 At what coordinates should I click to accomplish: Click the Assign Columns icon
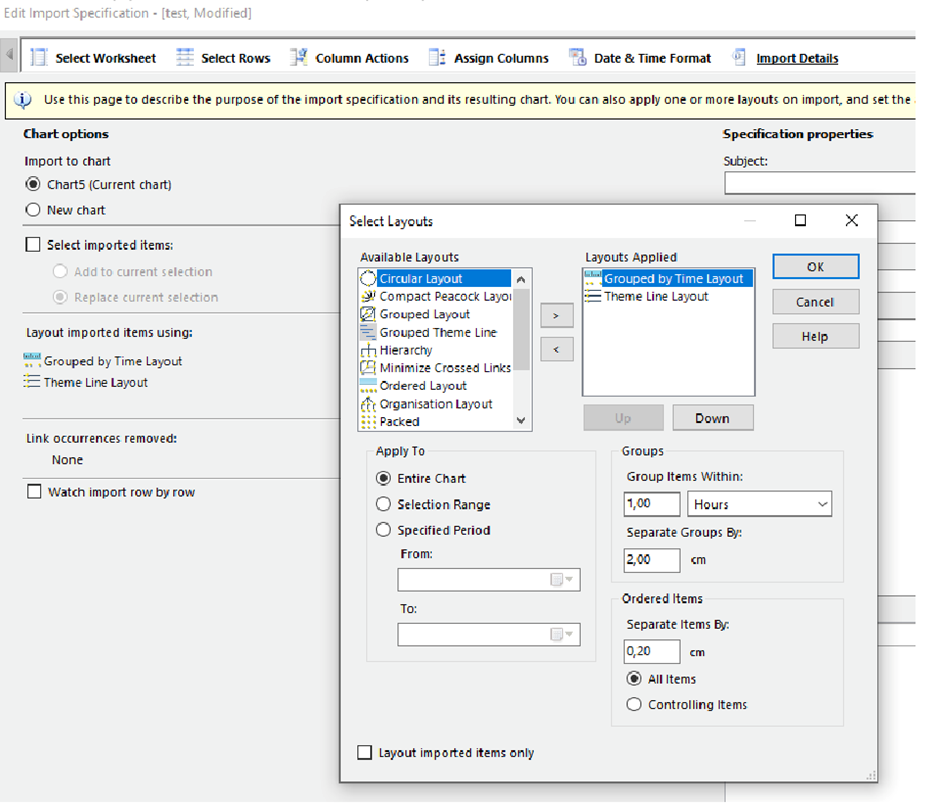(x=437, y=57)
